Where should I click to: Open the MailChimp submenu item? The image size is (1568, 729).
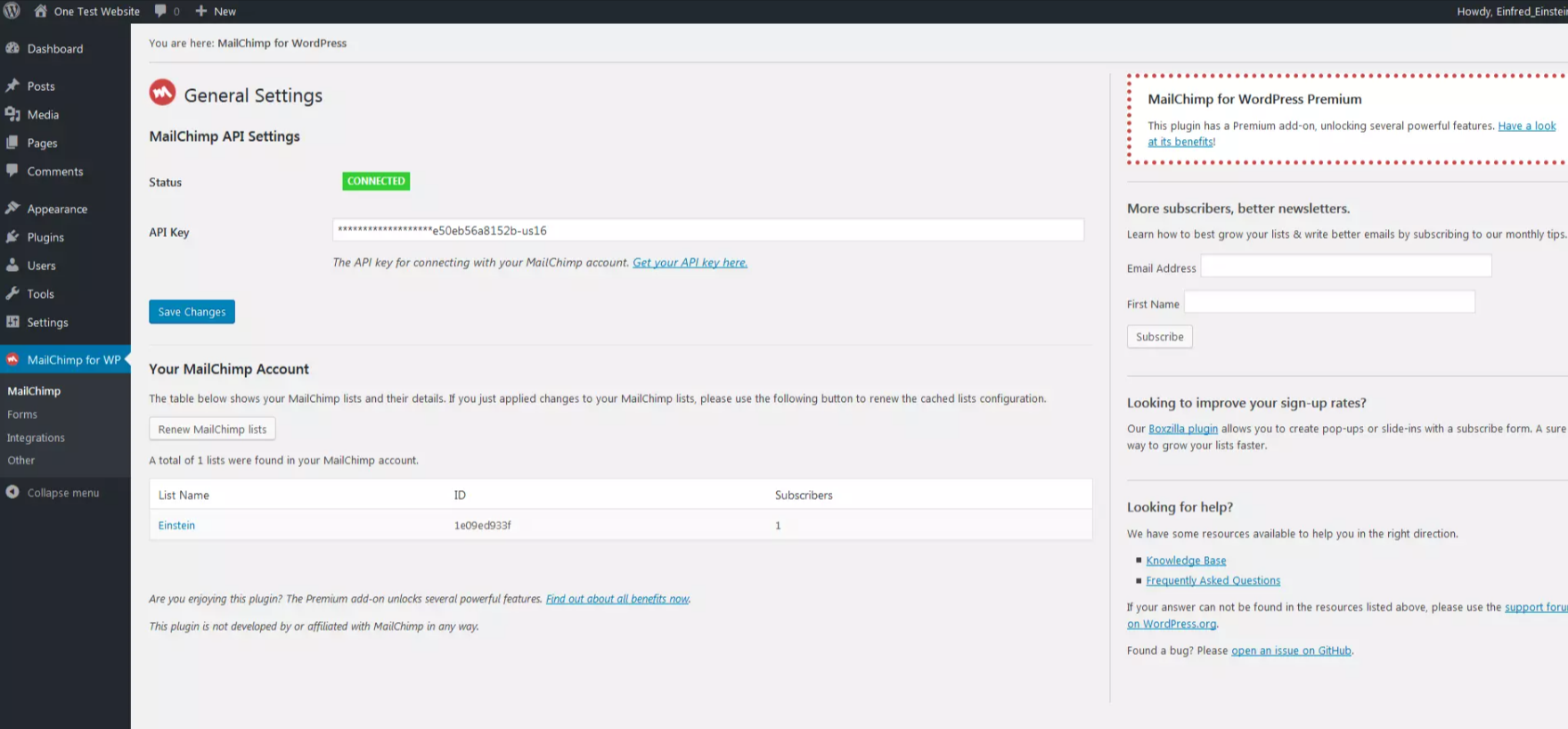(x=34, y=391)
